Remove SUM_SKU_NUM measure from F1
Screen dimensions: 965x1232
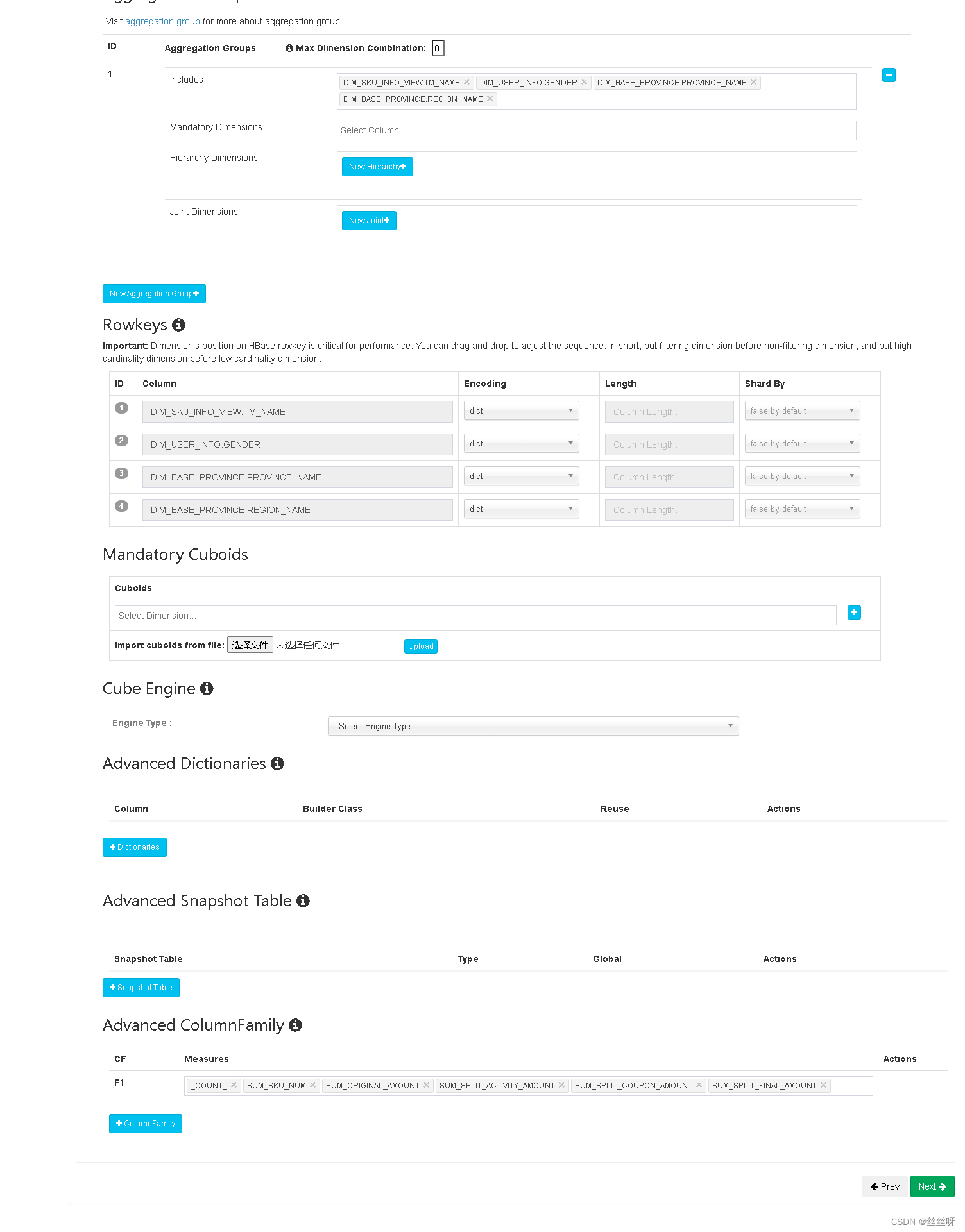point(313,1085)
